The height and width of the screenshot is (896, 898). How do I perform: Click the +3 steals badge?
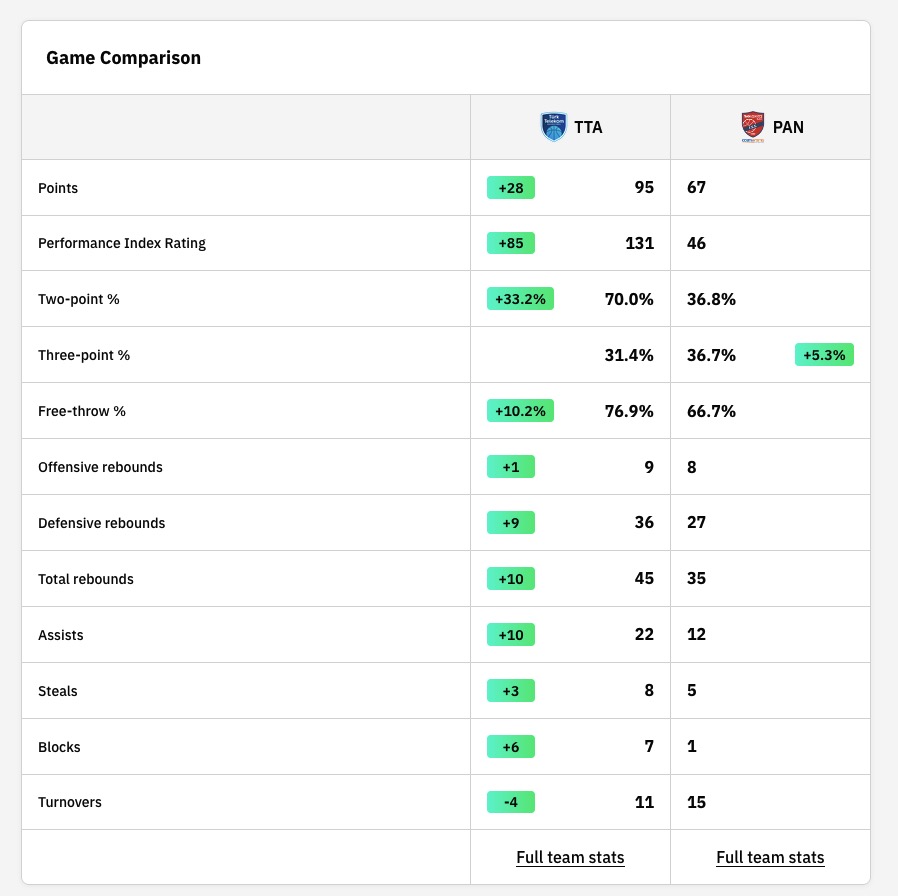click(x=511, y=690)
